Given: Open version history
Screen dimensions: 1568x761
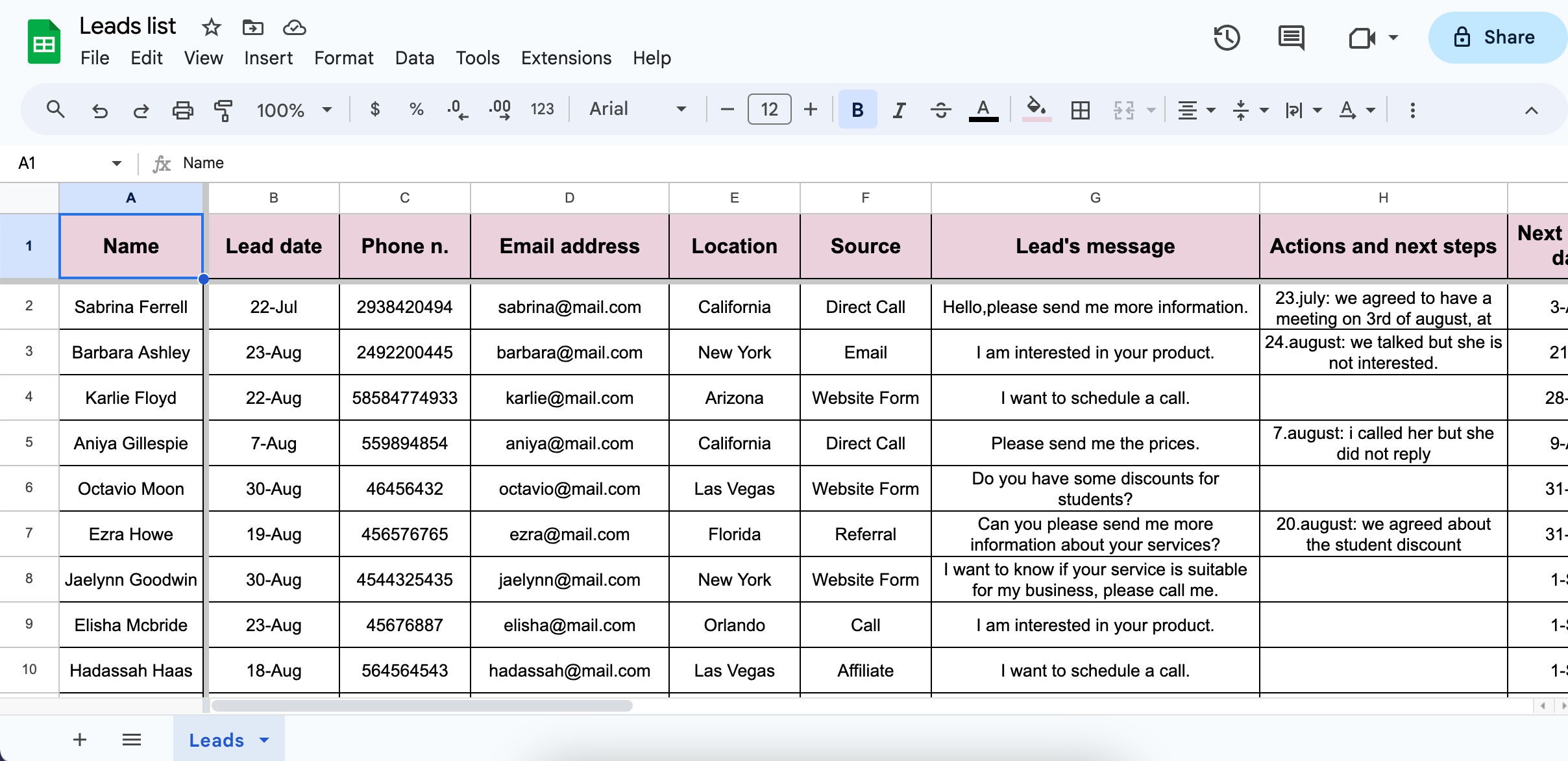Looking at the screenshot, I should point(1228,38).
